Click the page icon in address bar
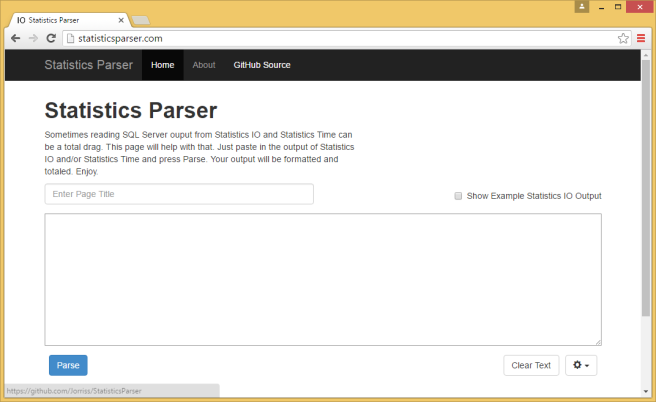656x402 pixels. pos(71,38)
